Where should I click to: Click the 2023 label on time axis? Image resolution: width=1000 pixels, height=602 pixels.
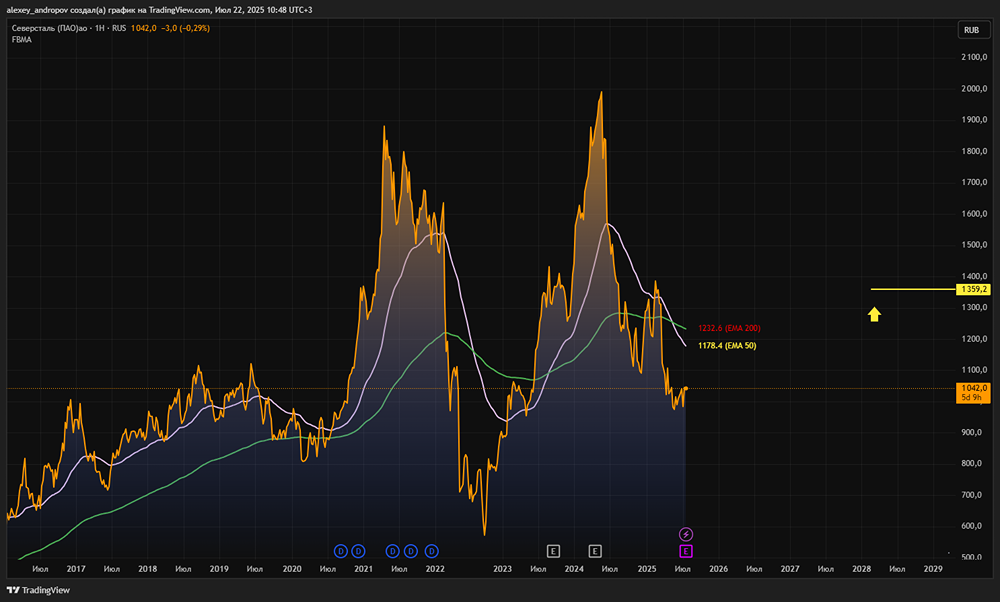pos(502,569)
